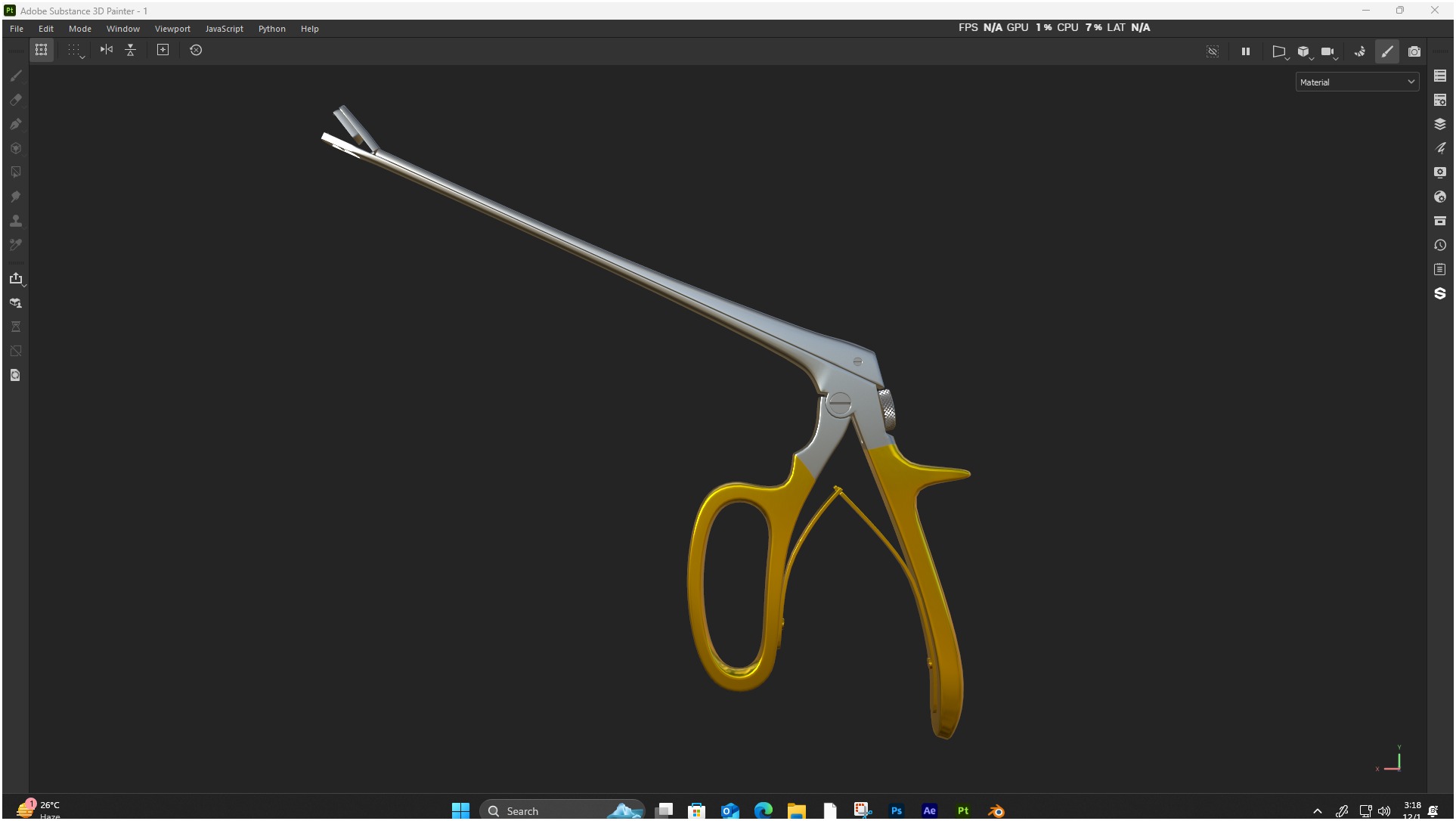Open the Substance S panel icon
This screenshot has height=821, width=1456.
click(1440, 293)
